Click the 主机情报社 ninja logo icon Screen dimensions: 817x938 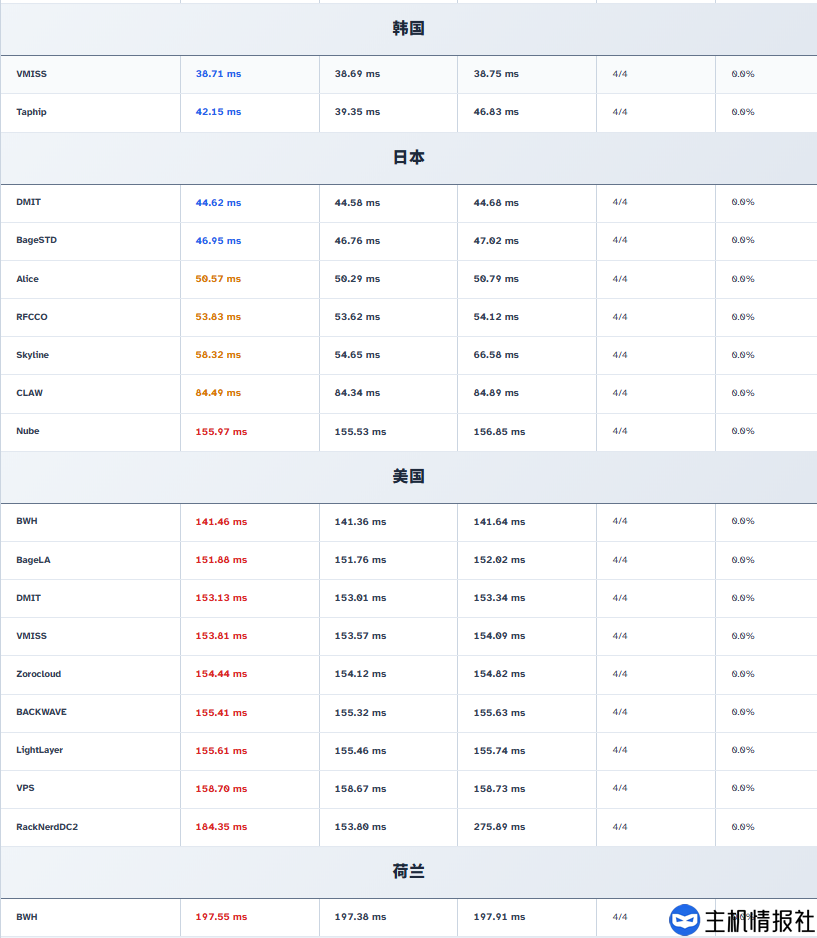[685, 920]
